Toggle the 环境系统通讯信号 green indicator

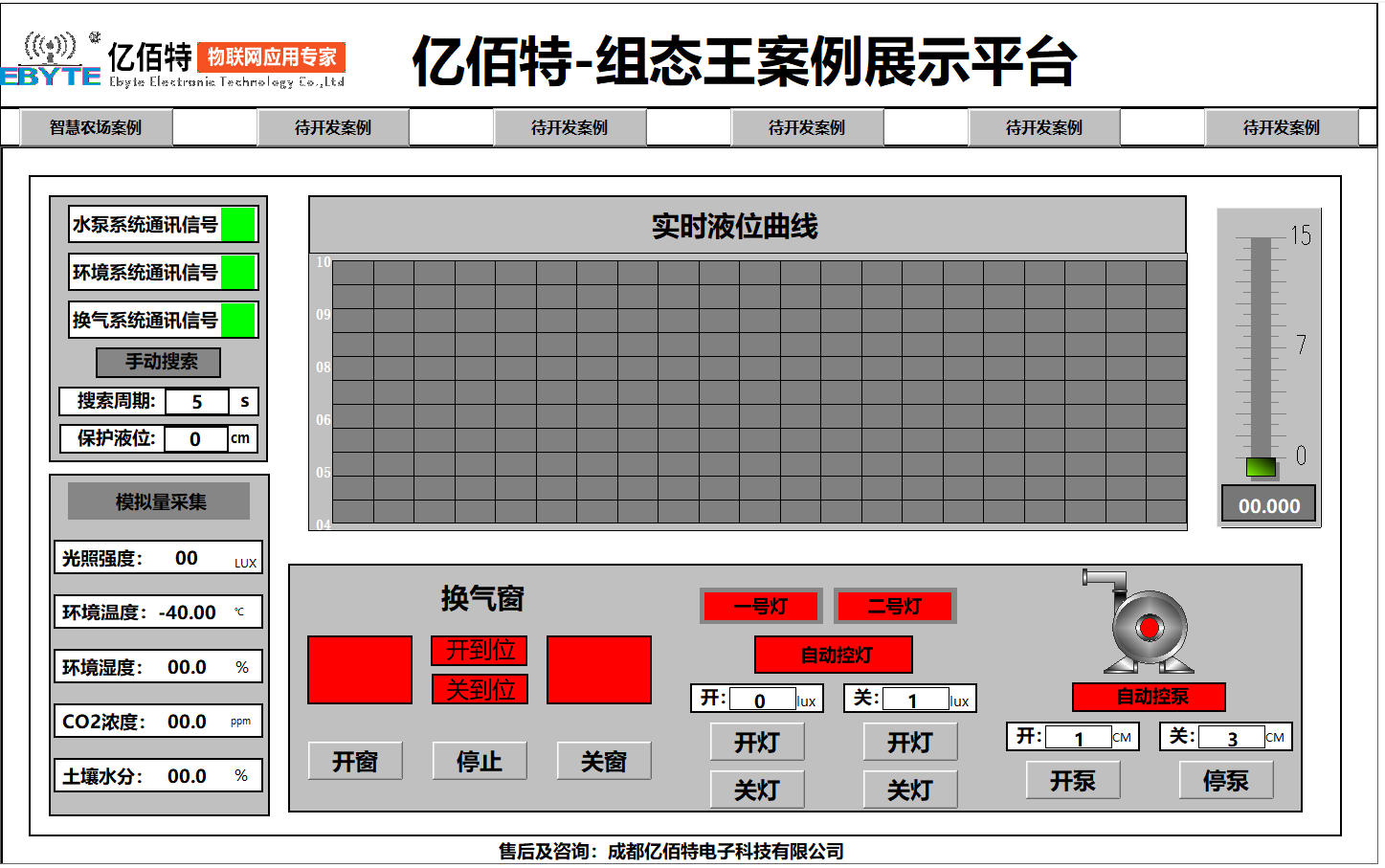(239, 272)
